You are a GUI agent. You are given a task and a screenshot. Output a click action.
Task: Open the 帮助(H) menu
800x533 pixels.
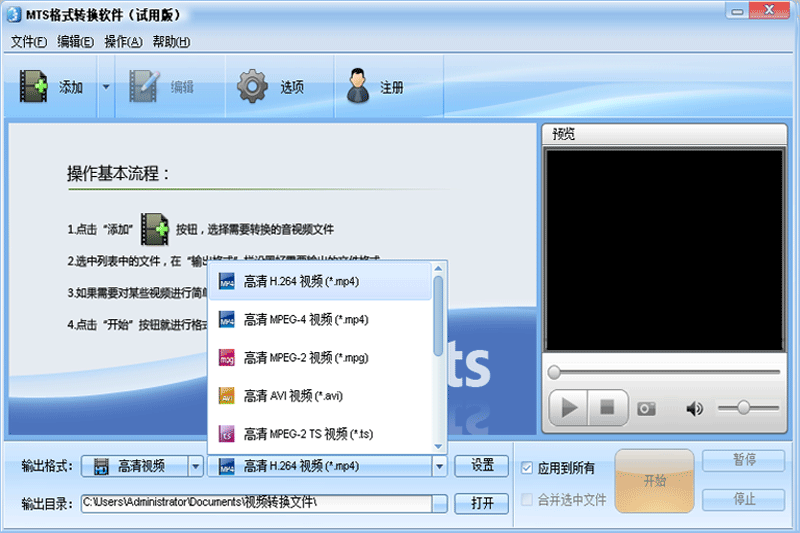point(171,42)
